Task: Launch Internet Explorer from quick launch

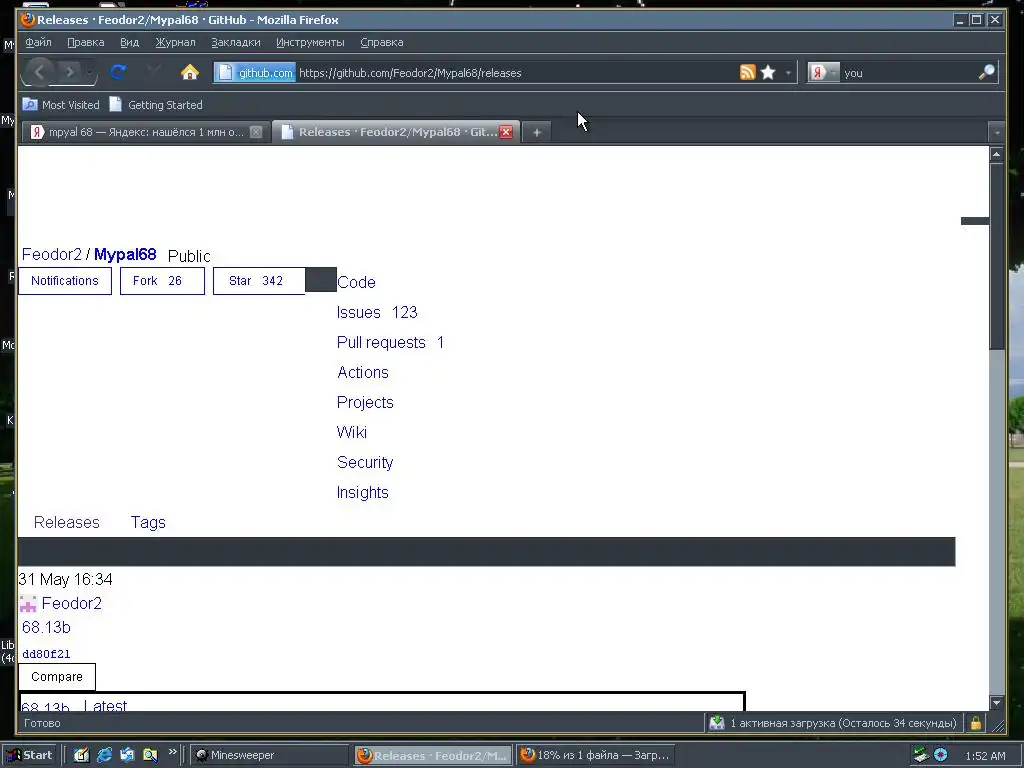Action: pyautogui.click(x=104, y=756)
